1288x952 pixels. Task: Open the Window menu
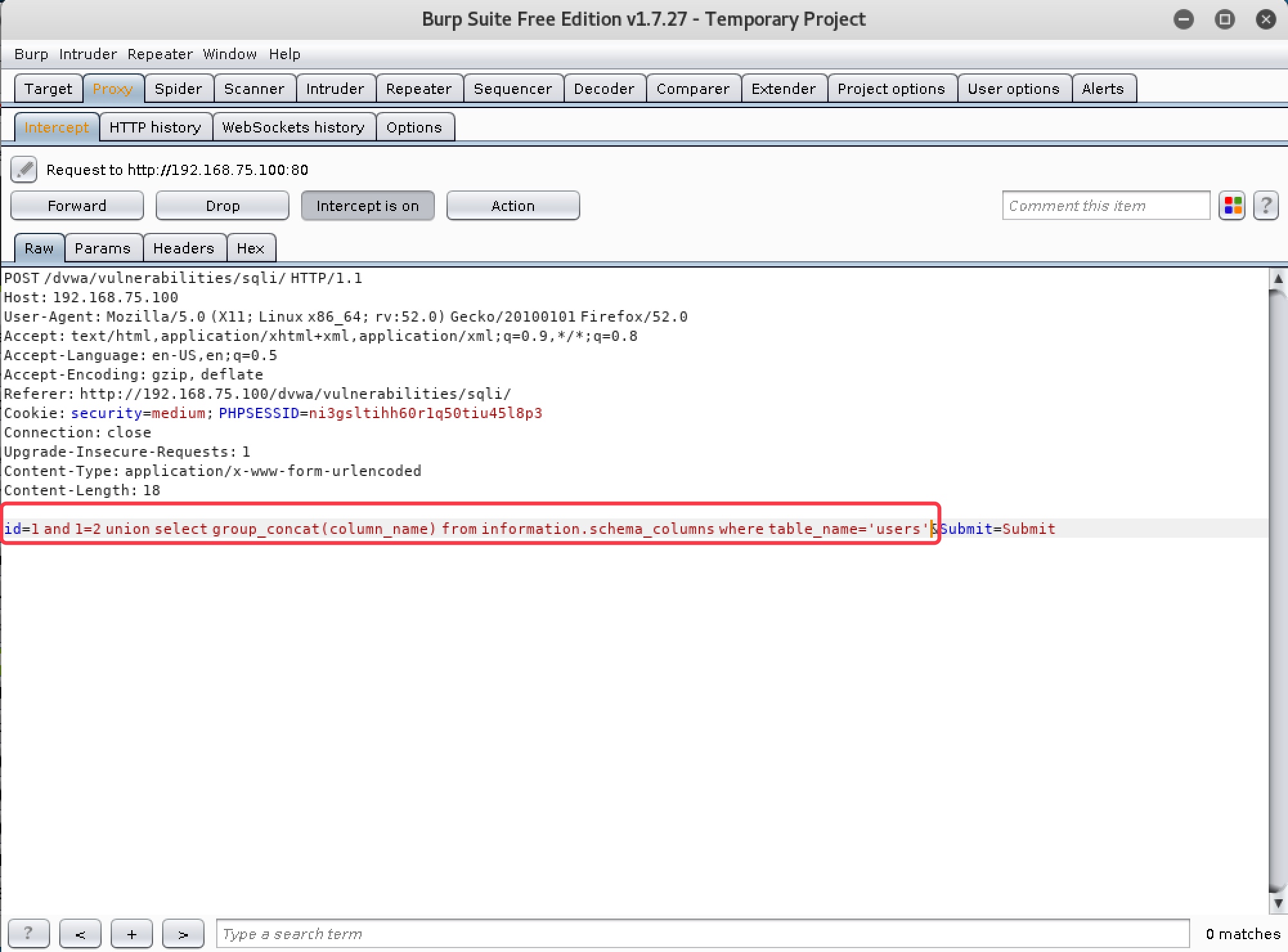[x=230, y=54]
